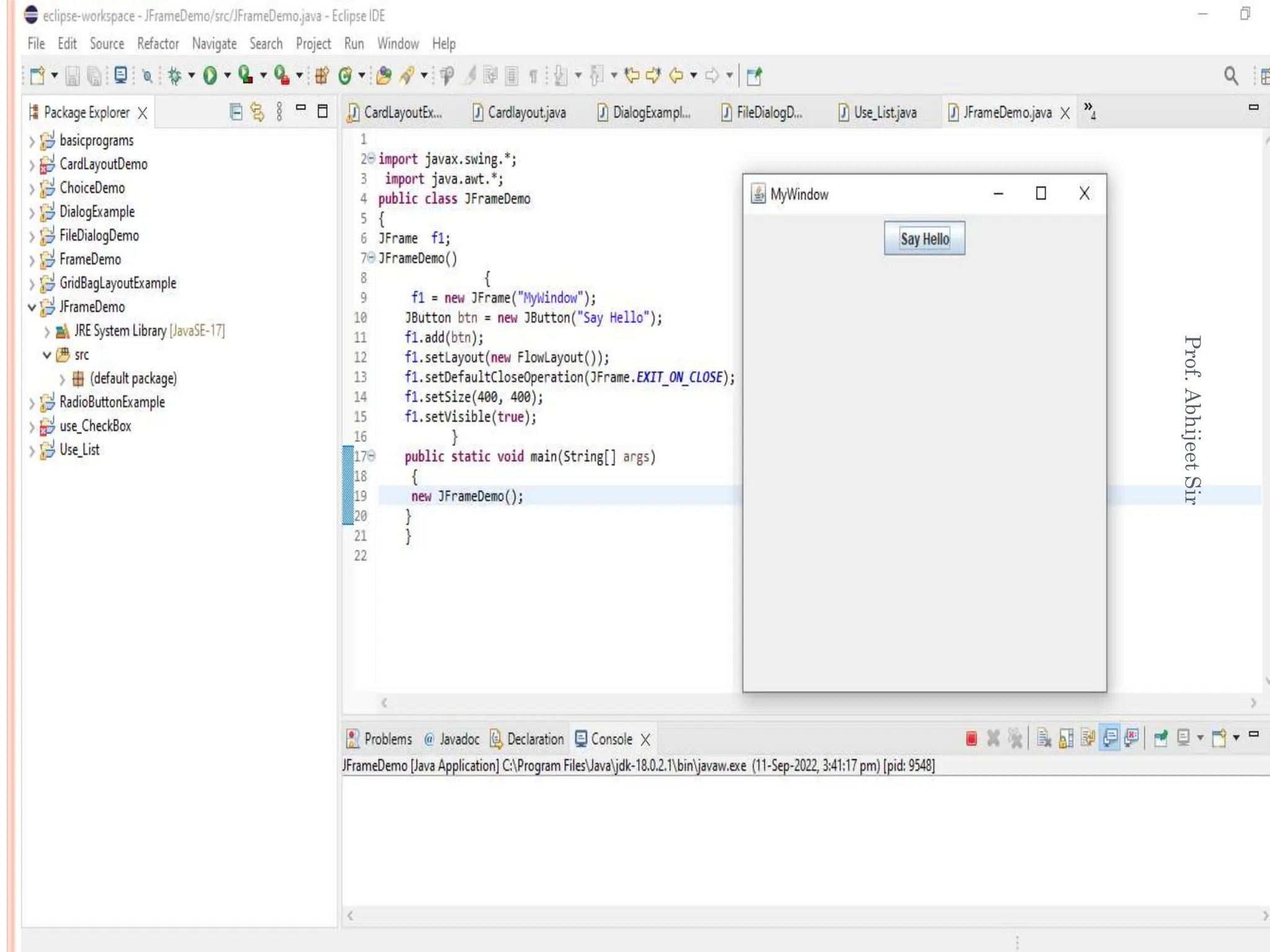Click the New Java Class icon

[x=345, y=76]
